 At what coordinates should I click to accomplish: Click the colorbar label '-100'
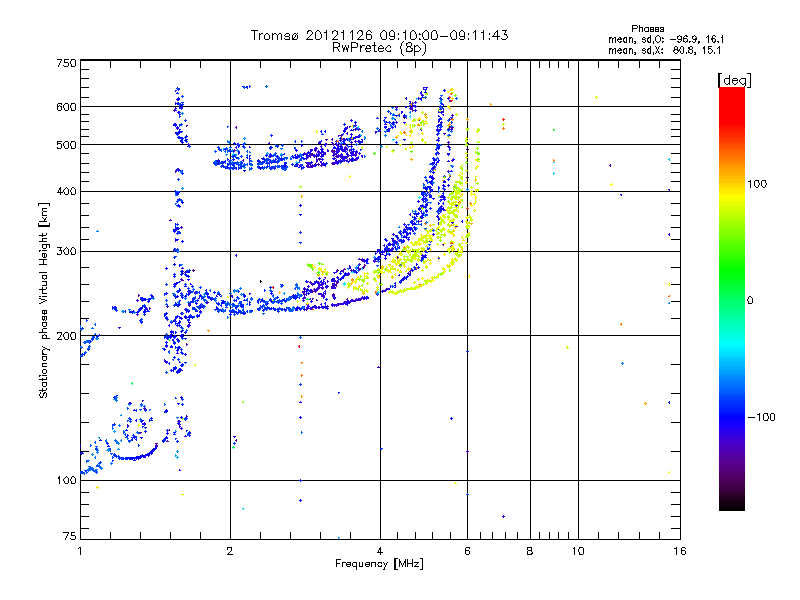(761, 417)
